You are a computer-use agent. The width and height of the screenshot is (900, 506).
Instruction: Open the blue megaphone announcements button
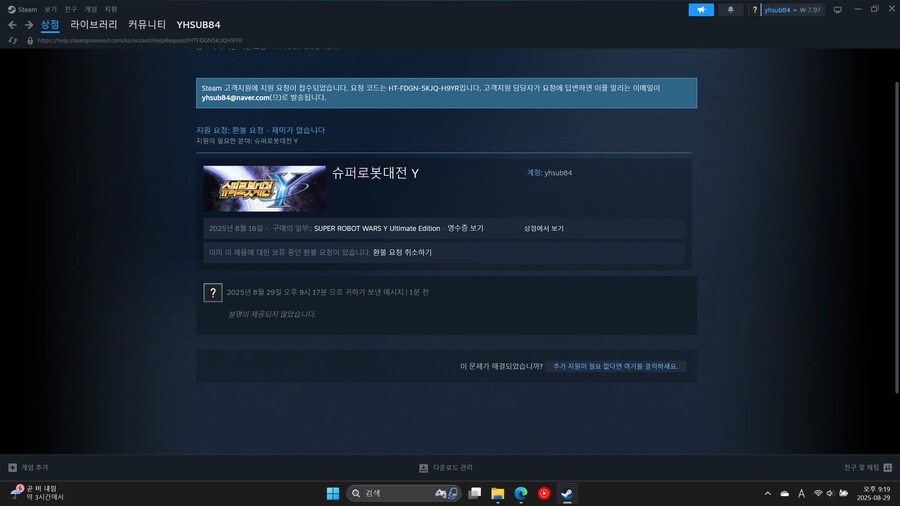pos(701,10)
